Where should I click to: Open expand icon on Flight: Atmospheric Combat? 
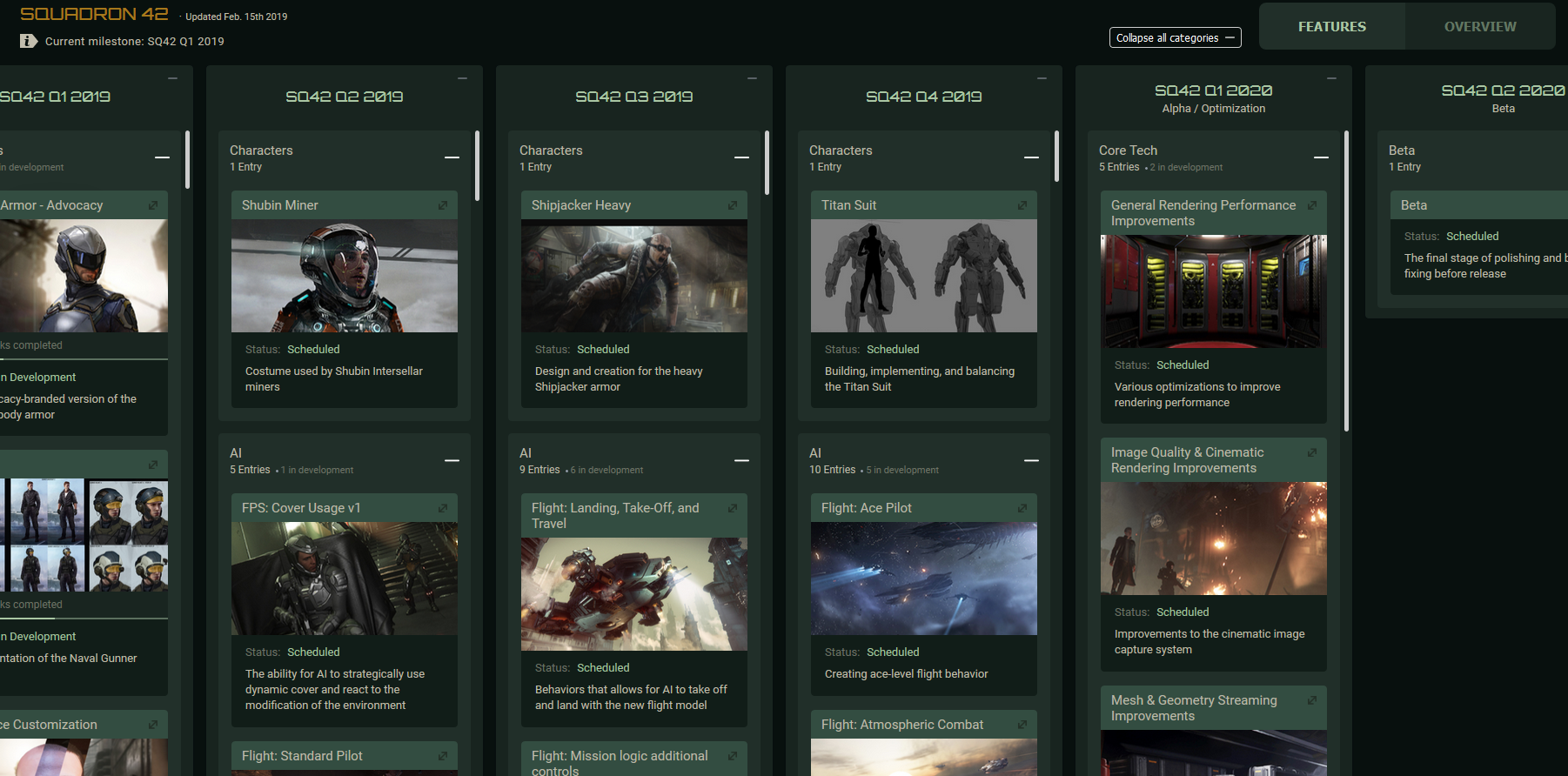point(1022,725)
